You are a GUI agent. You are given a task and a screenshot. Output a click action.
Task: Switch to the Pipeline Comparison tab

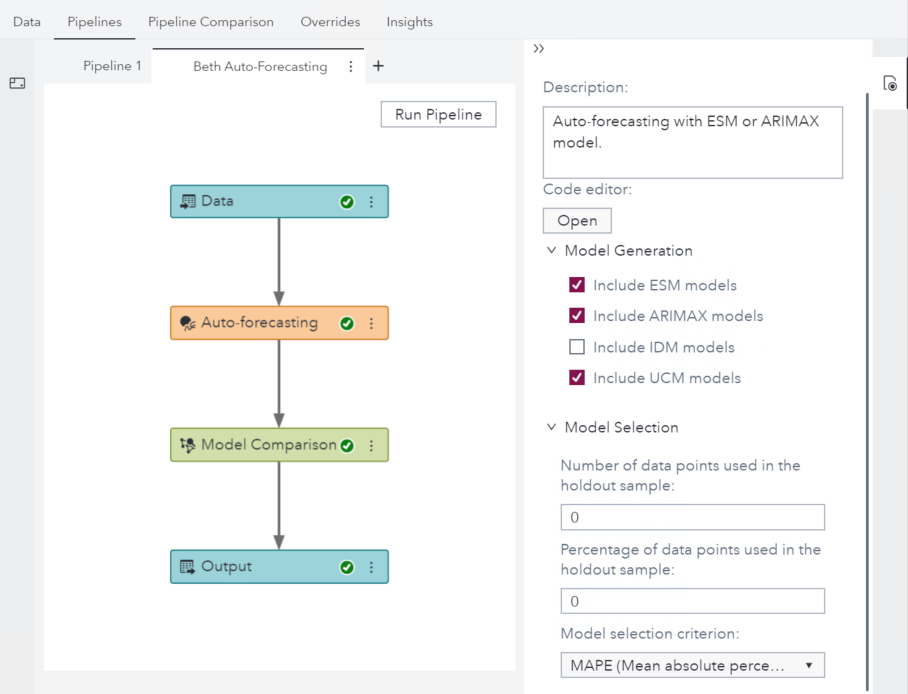pyautogui.click(x=211, y=21)
